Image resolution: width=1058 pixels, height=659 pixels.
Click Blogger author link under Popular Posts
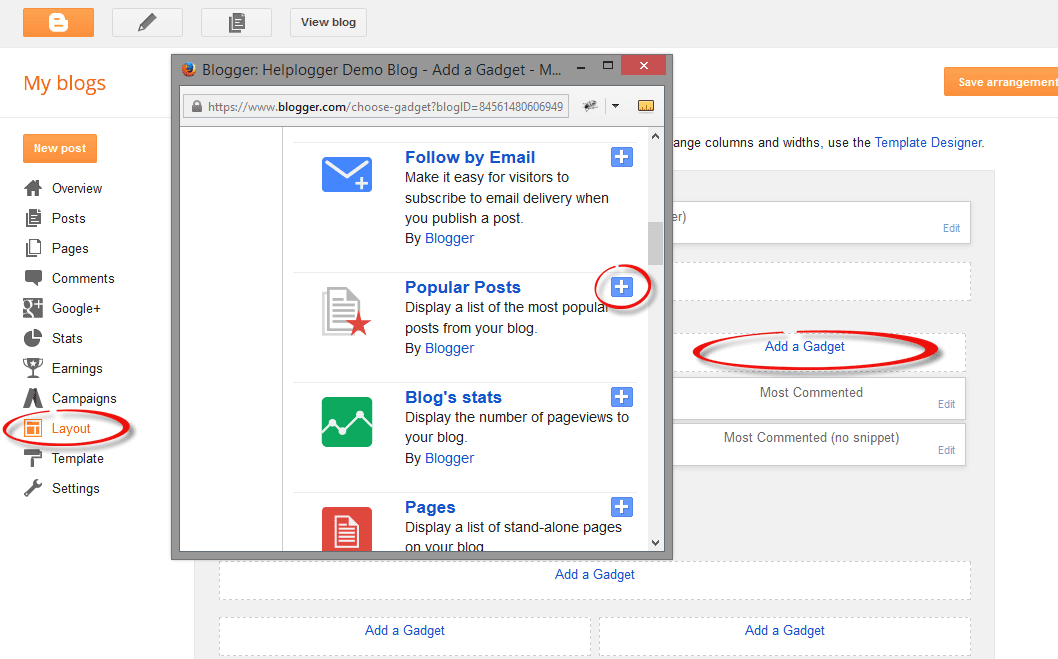(449, 348)
